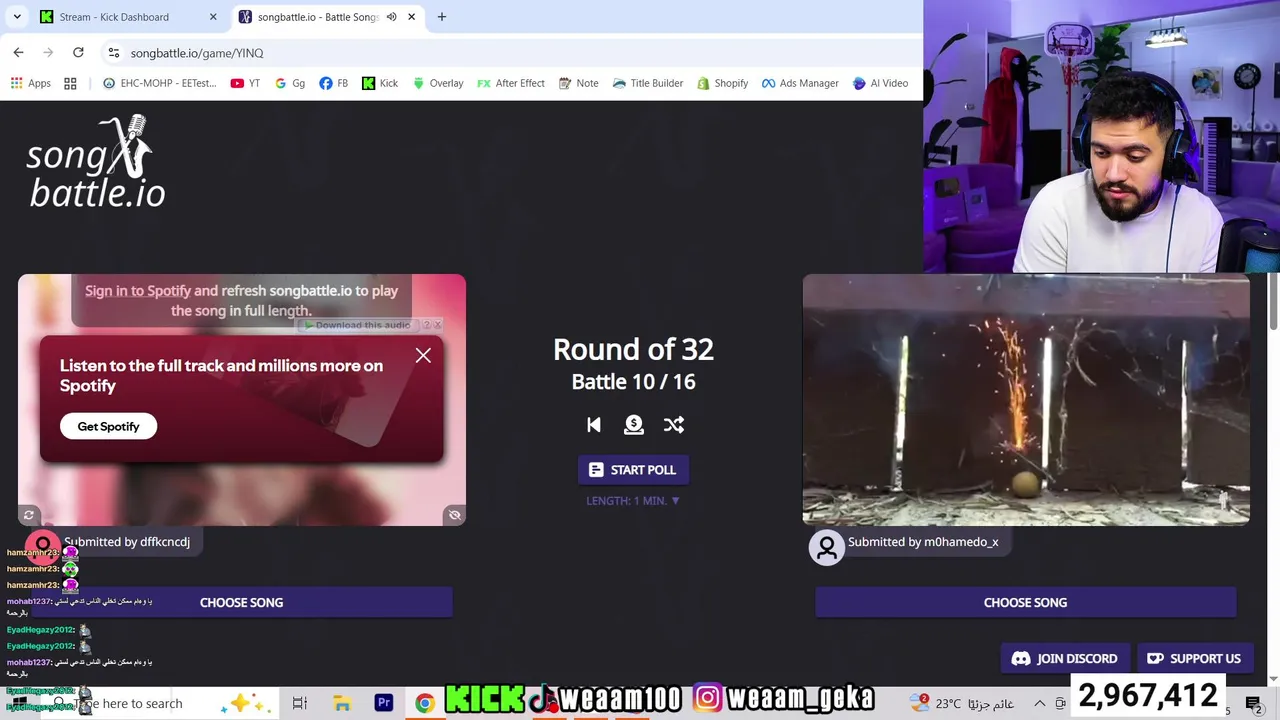
Task: Click the songbattle.io logo
Action: coord(96,162)
